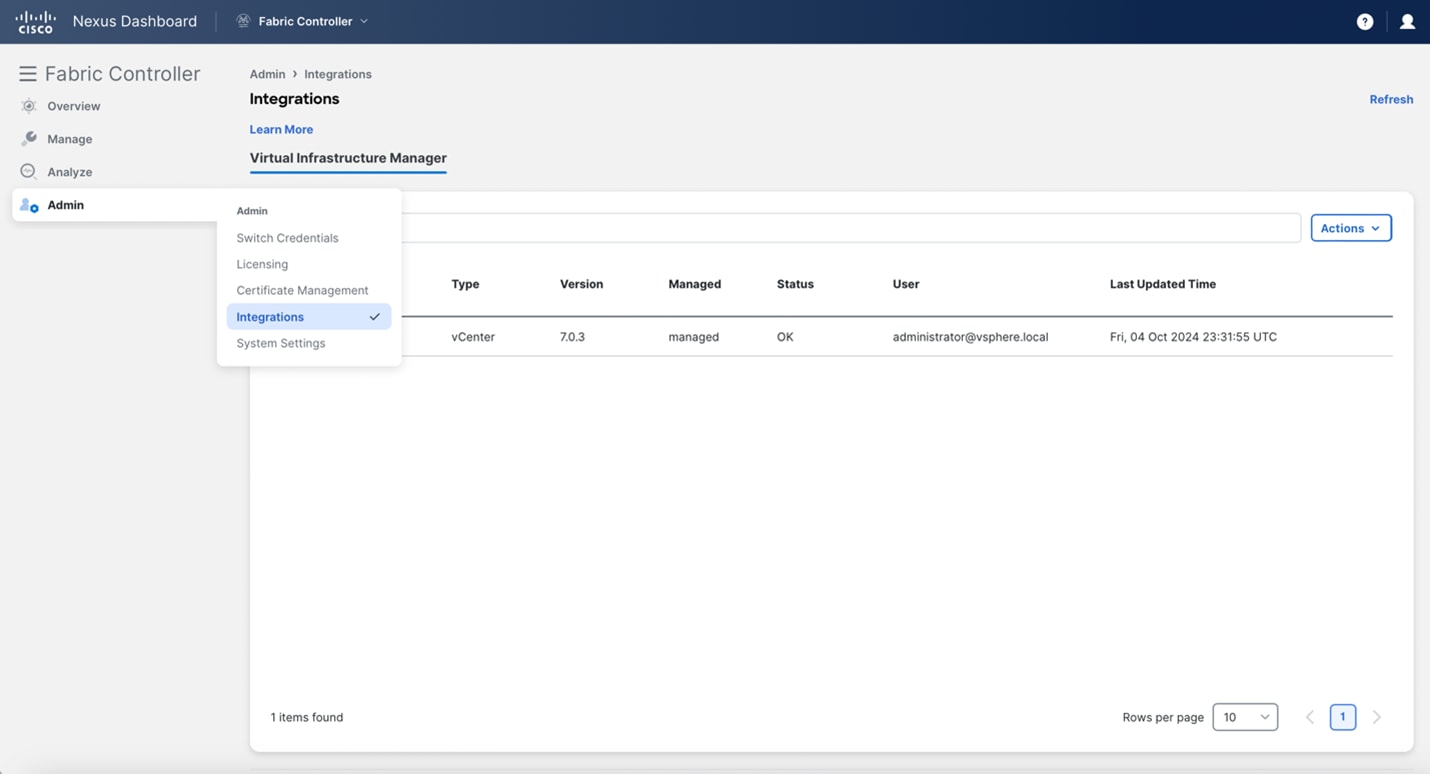Viewport: 1430px width, 774px height.
Task: Click the previous page arrow
Action: (x=1310, y=717)
